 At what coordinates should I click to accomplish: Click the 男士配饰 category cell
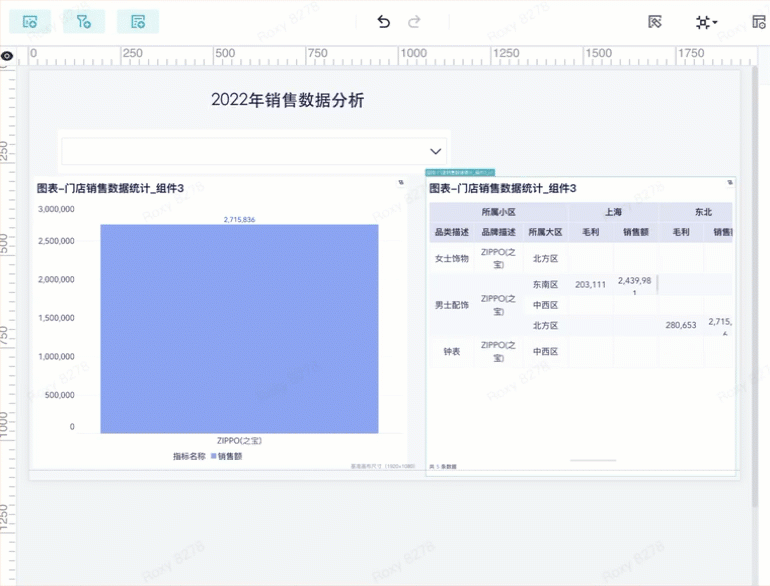click(452, 305)
